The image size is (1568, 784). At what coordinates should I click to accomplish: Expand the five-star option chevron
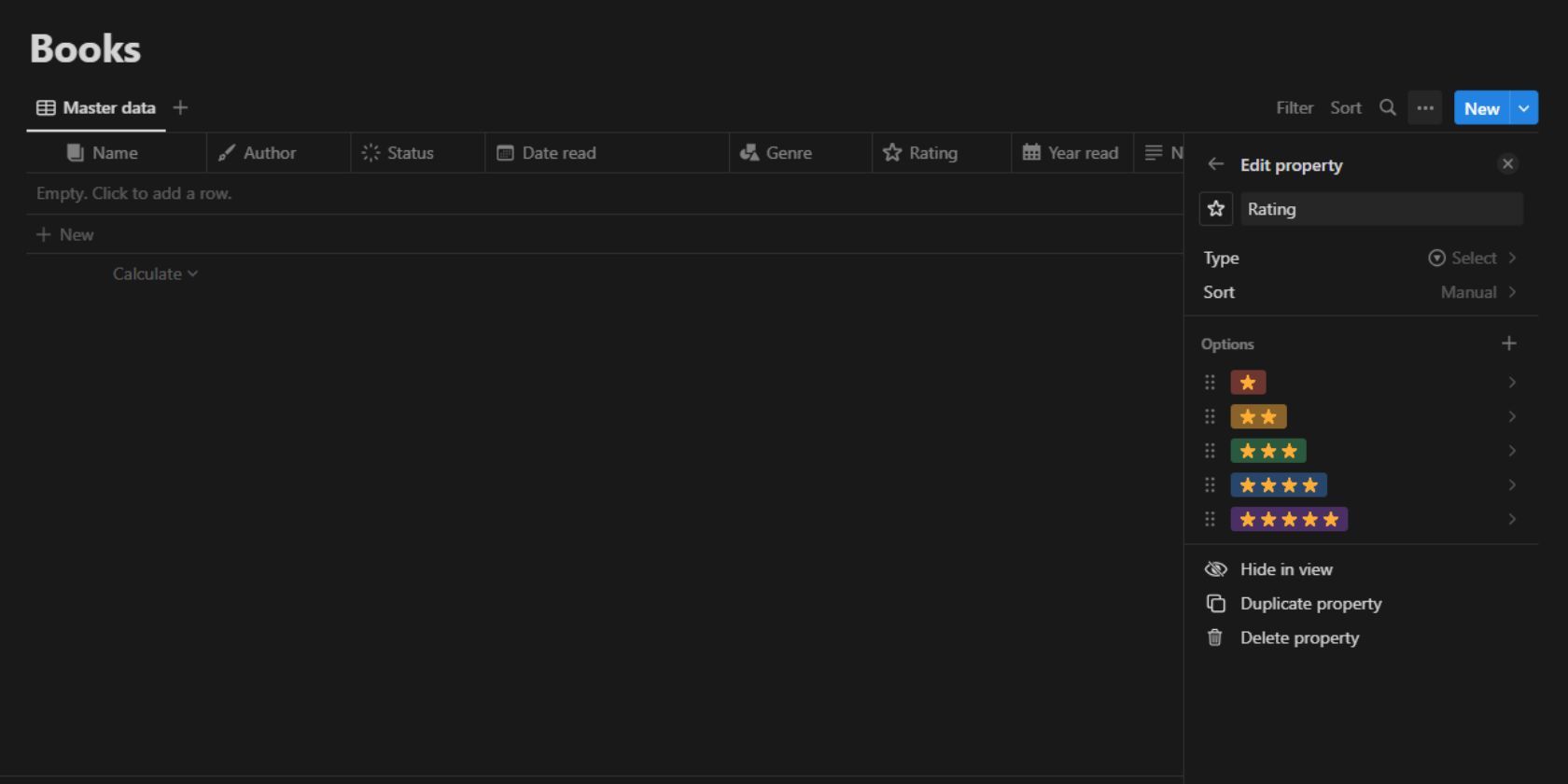click(1512, 519)
